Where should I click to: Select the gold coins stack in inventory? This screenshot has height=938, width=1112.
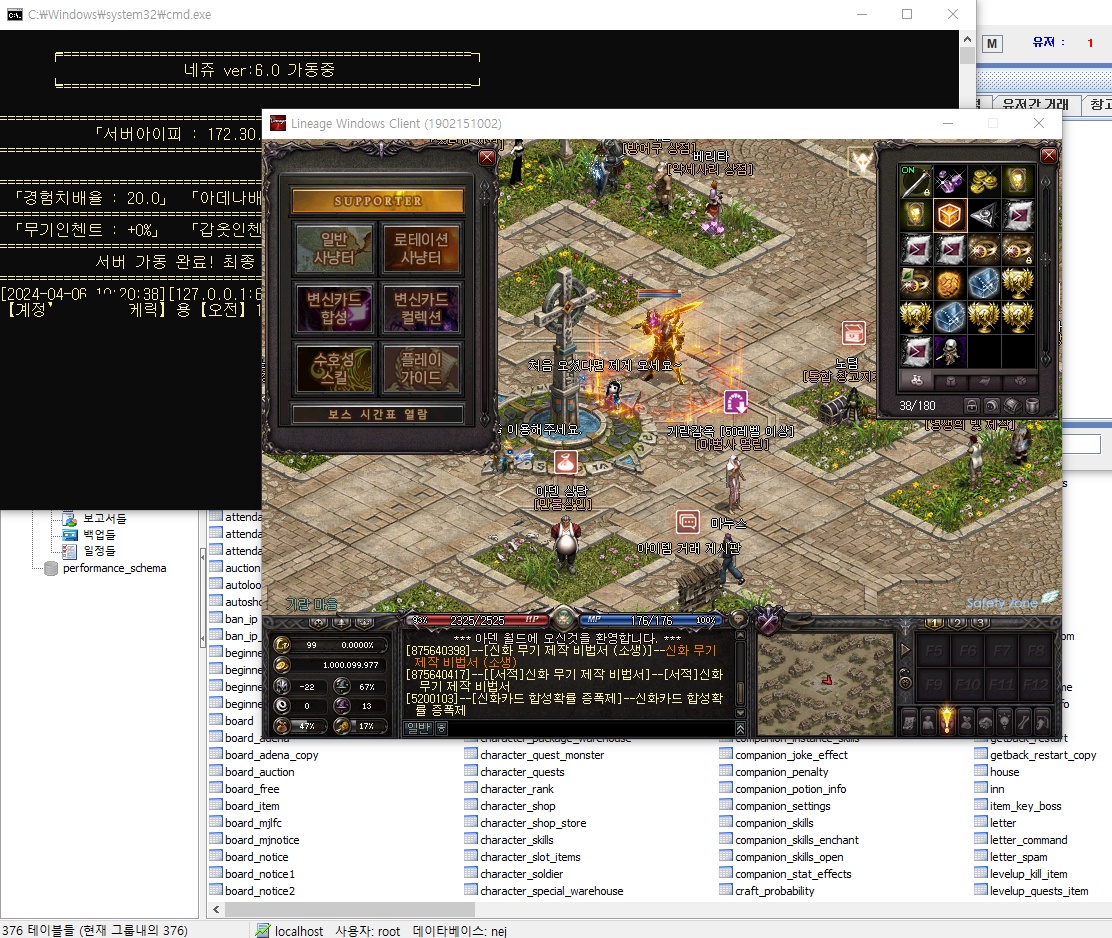983,182
